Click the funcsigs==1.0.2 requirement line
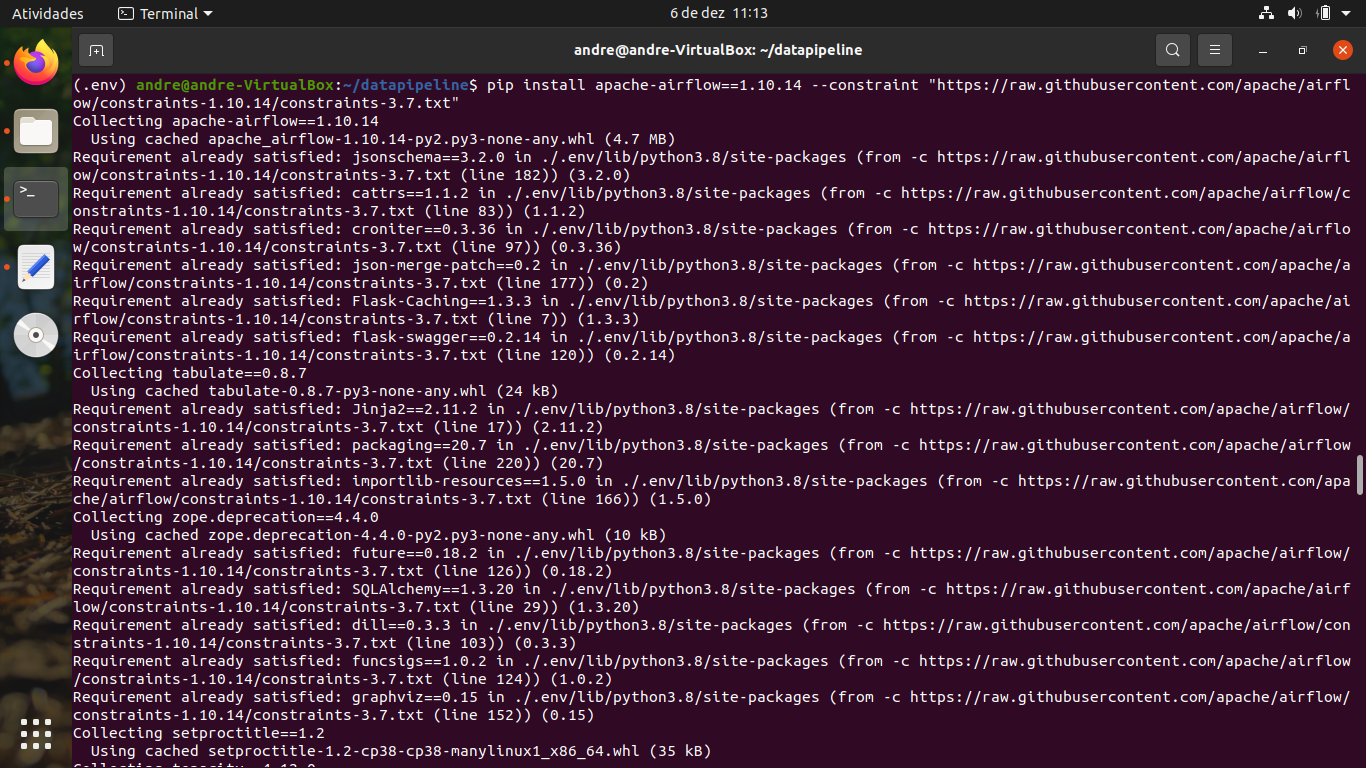 point(711,670)
